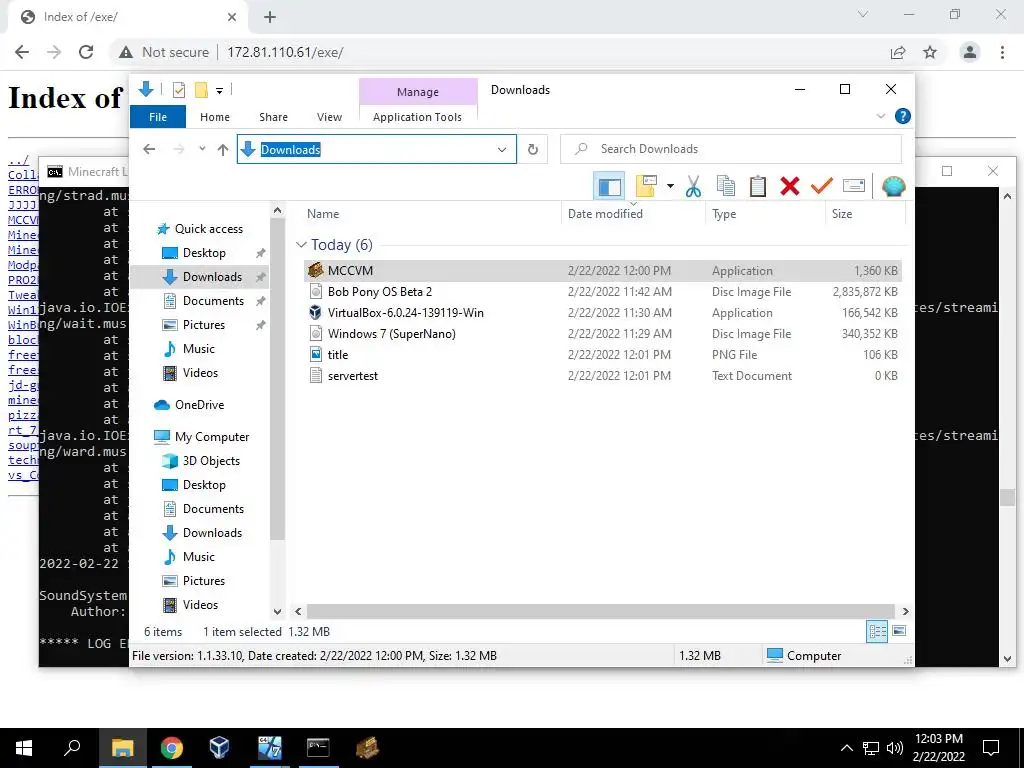The height and width of the screenshot is (768, 1024).
Task: Click the Search Downloads box
Action: [x=731, y=149]
